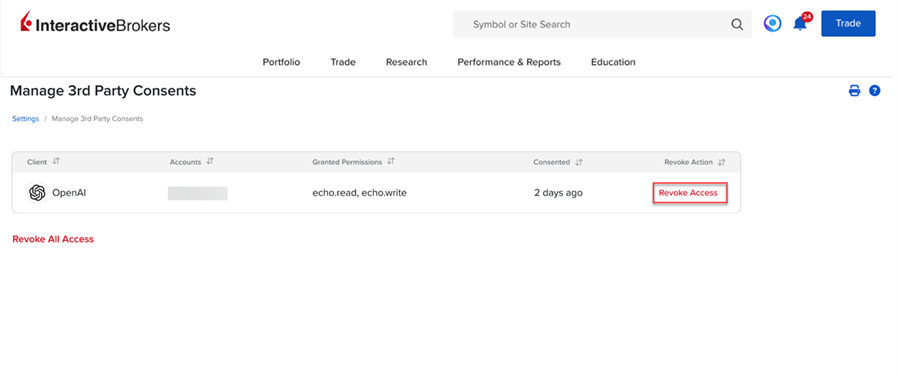Image resolution: width=899 pixels, height=374 pixels.
Task: Click the Consented column header label
Action: click(552, 162)
